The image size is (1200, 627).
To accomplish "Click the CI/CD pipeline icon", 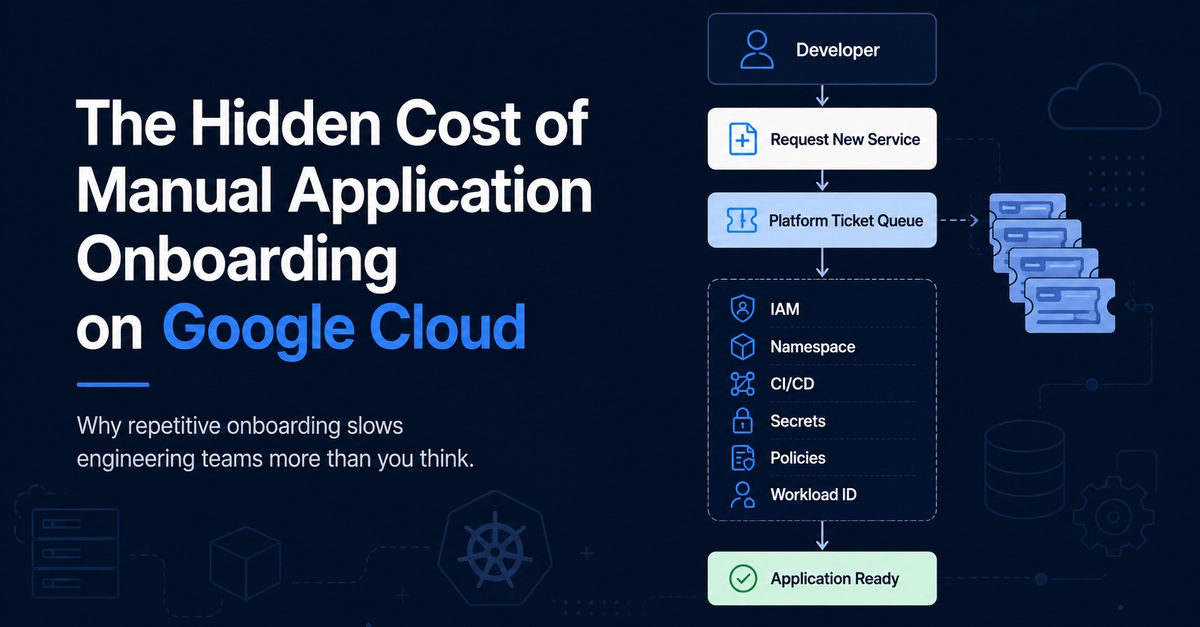I will 742,384.
